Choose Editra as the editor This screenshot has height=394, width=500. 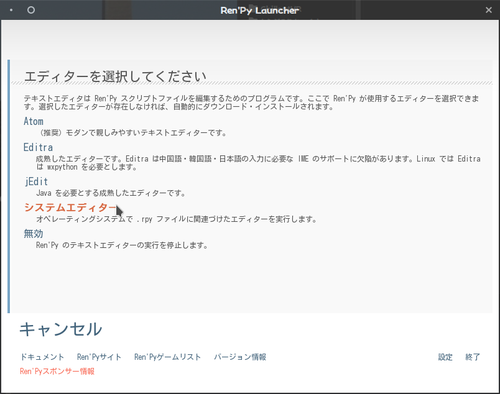(x=38, y=147)
